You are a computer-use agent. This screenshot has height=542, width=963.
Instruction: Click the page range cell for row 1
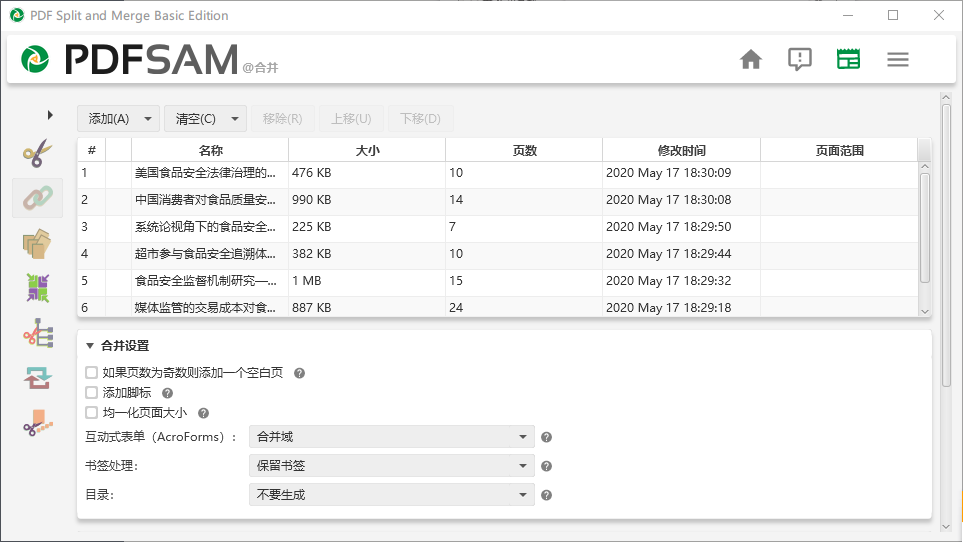[839, 173]
